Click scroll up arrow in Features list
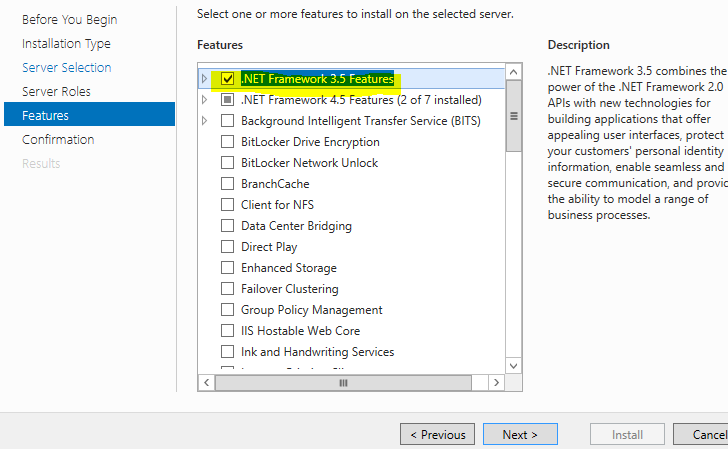728x449 pixels. [x=513, y=72]
